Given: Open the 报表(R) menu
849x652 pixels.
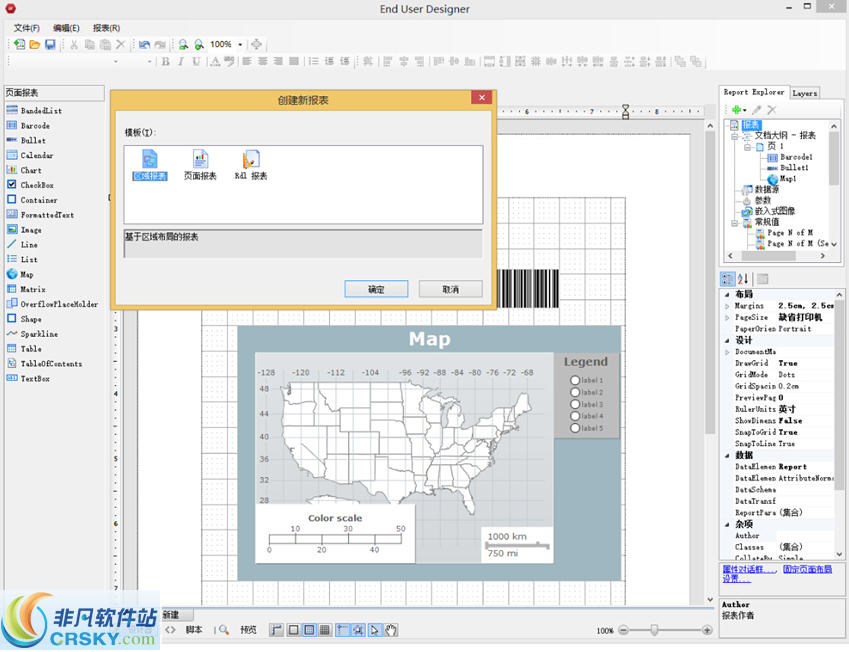Looking at the screenshot, I should (x=106, y=28).
